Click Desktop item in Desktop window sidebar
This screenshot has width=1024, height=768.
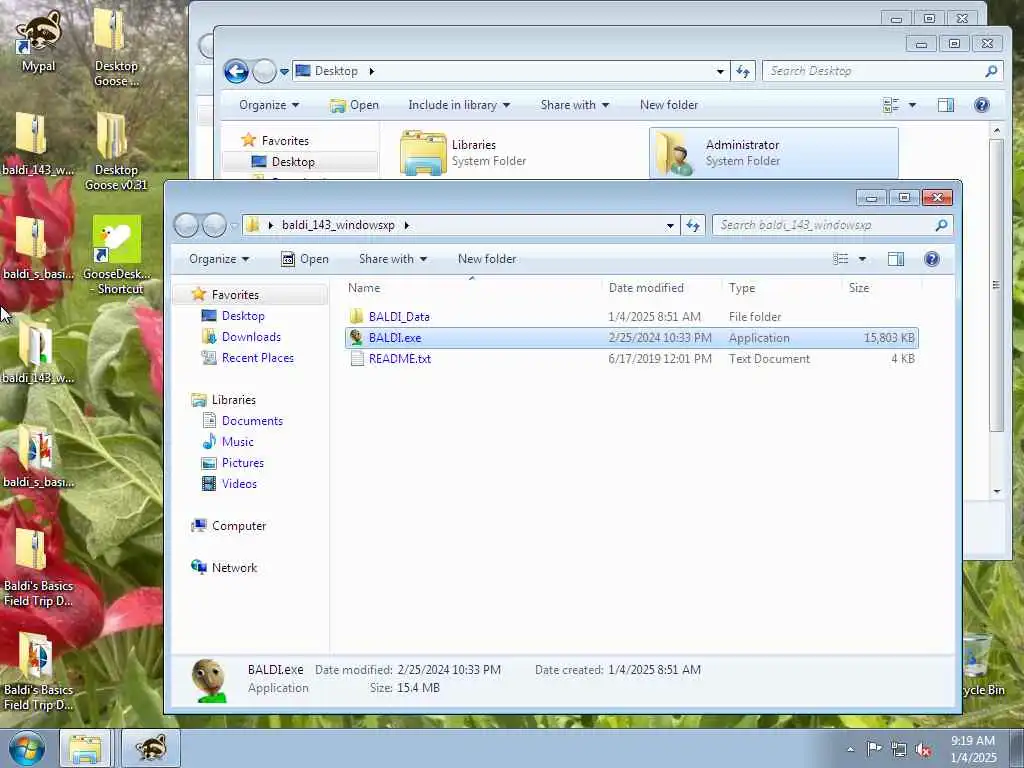click(293, 162)
